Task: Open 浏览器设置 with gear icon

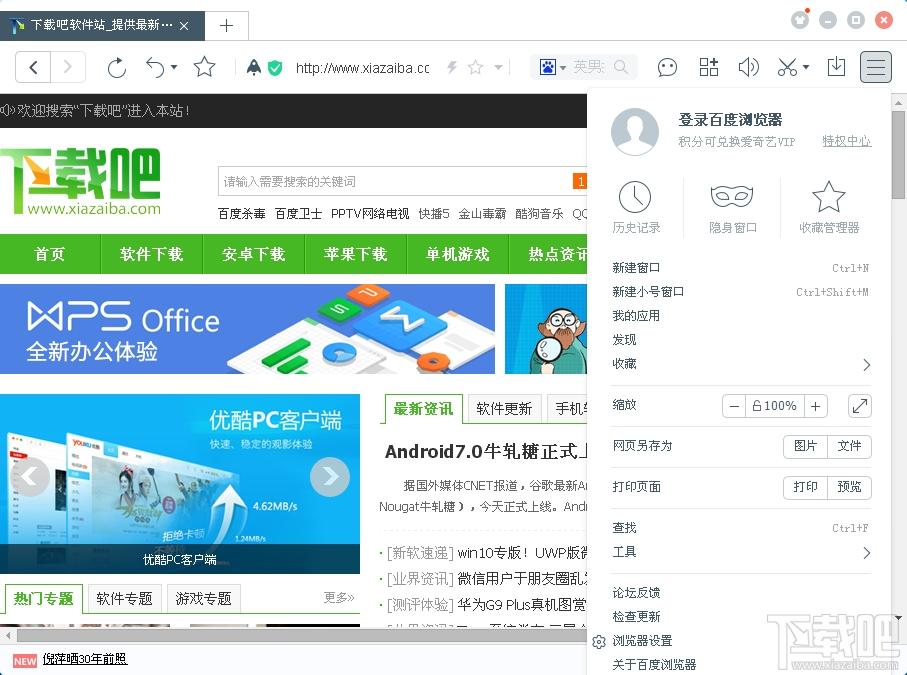Action: 633,641
